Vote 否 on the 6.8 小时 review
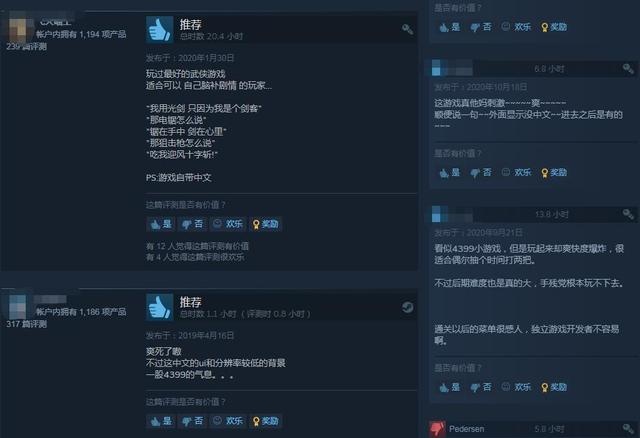640x438 pixels. click(481, 173)
